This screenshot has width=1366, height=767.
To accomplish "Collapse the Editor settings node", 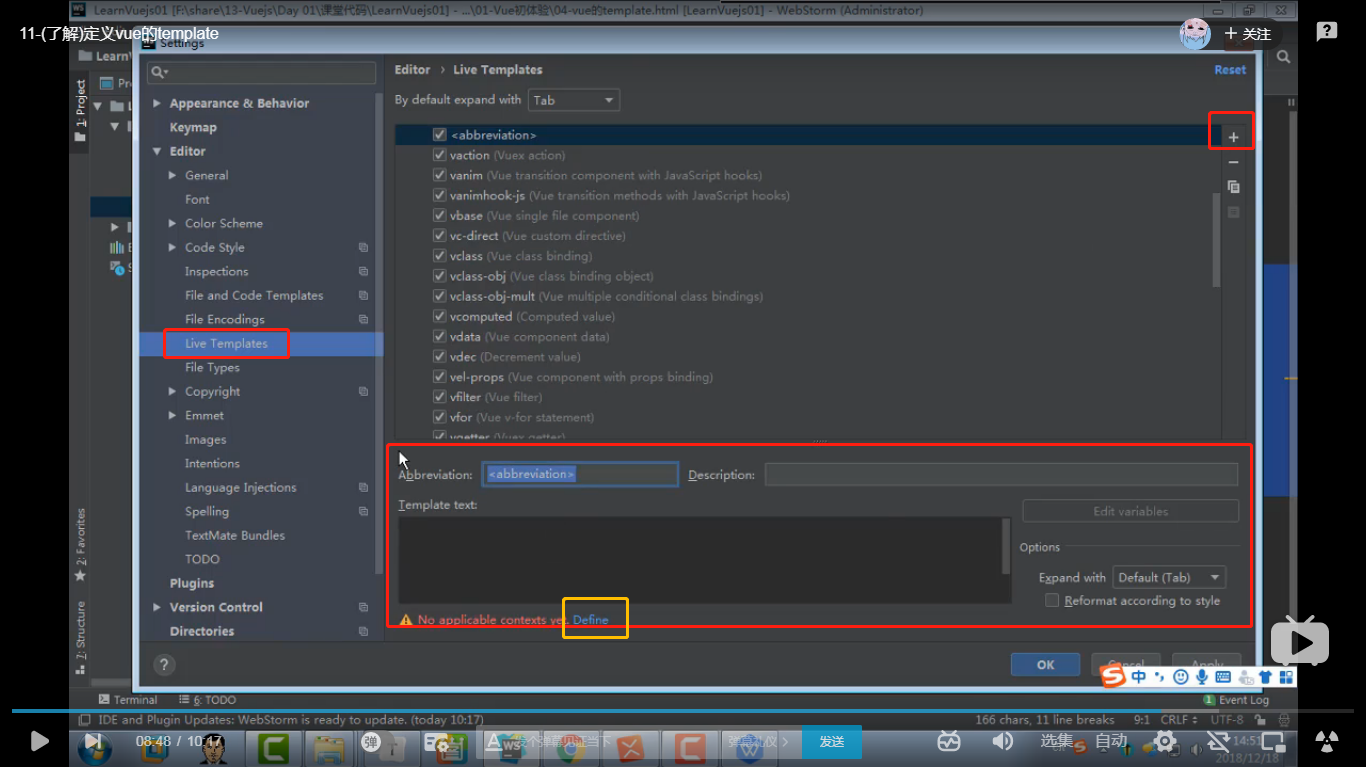I will pyautogui.click(x=157, y=151).
